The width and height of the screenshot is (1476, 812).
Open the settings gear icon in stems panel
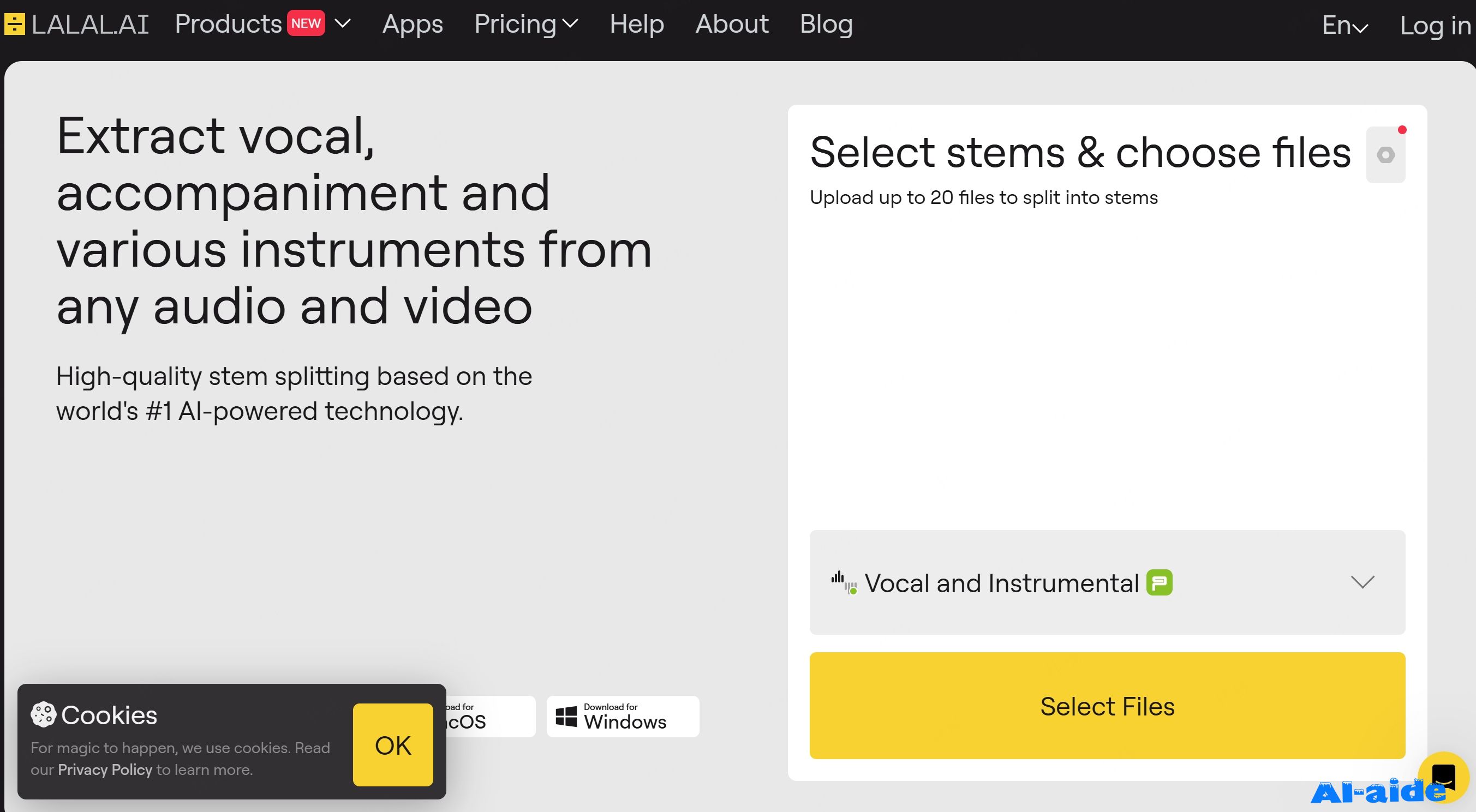(x=1385, y=155)
